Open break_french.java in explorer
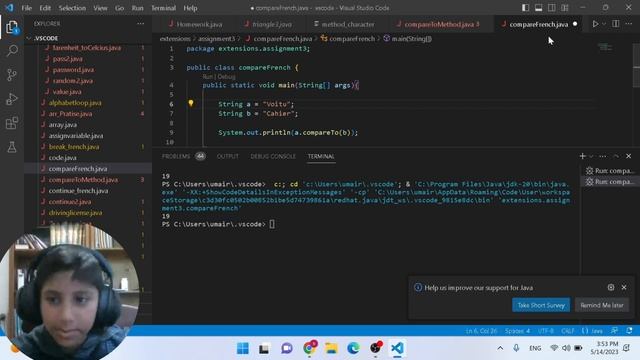The width and height of the screenshot is (640, 360). click(x=73, y=147)
